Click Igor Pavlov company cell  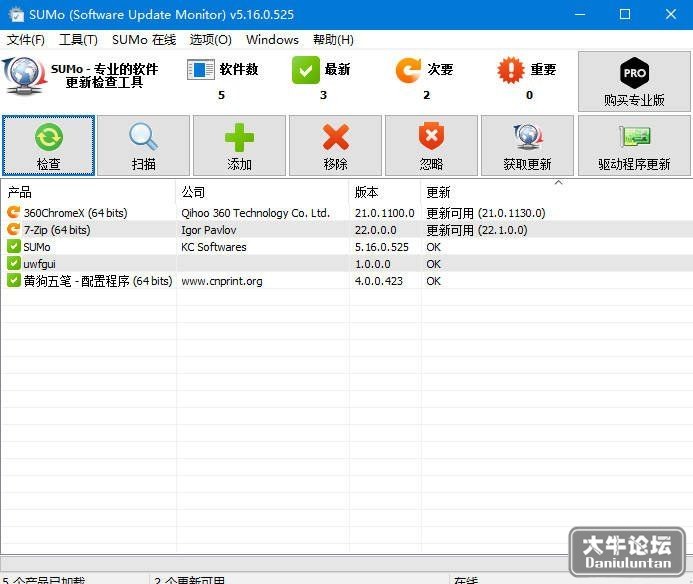tap(209, 230)
